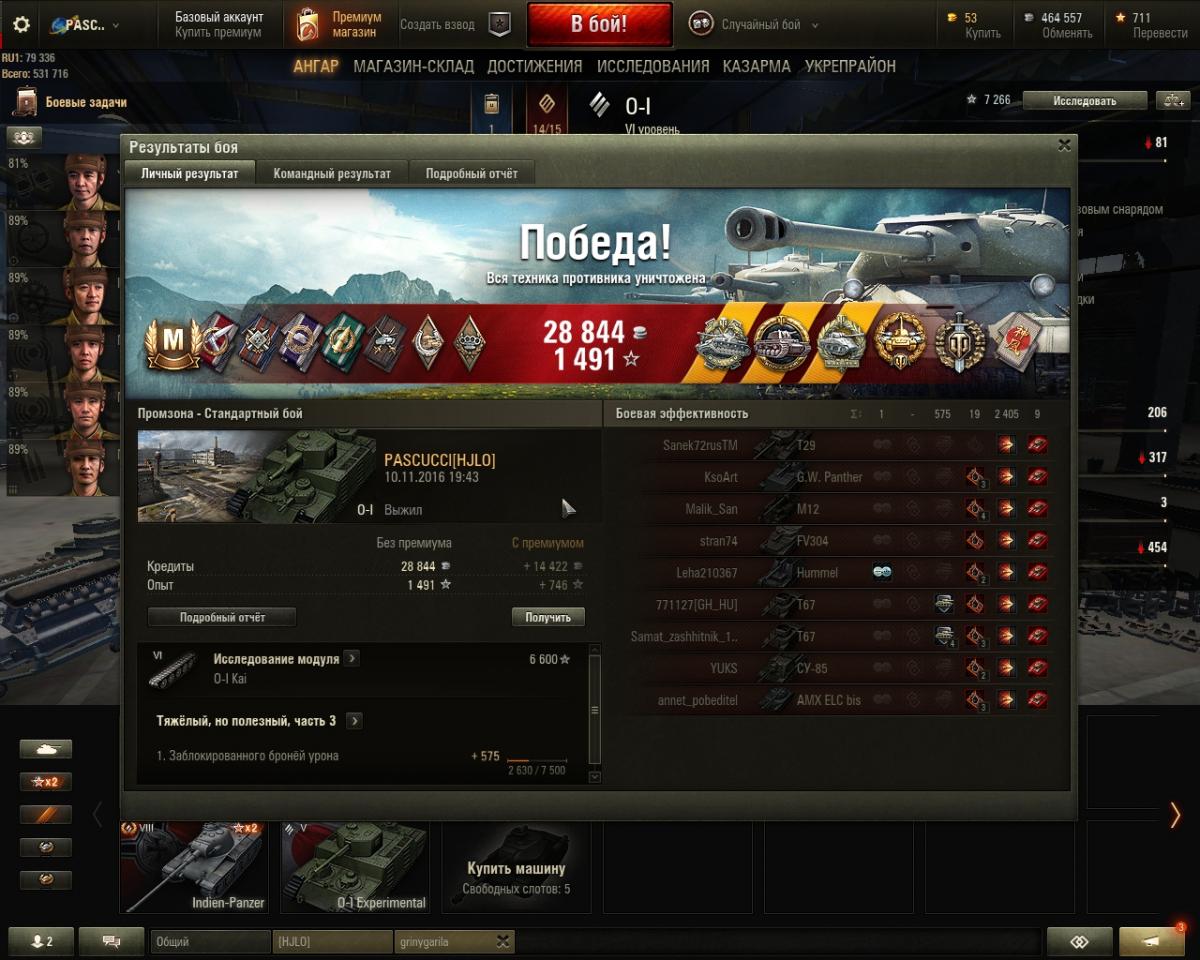Toggle the tank type carousel filter
This screenshot has height=960, width=1200.
tap(46, 748)
